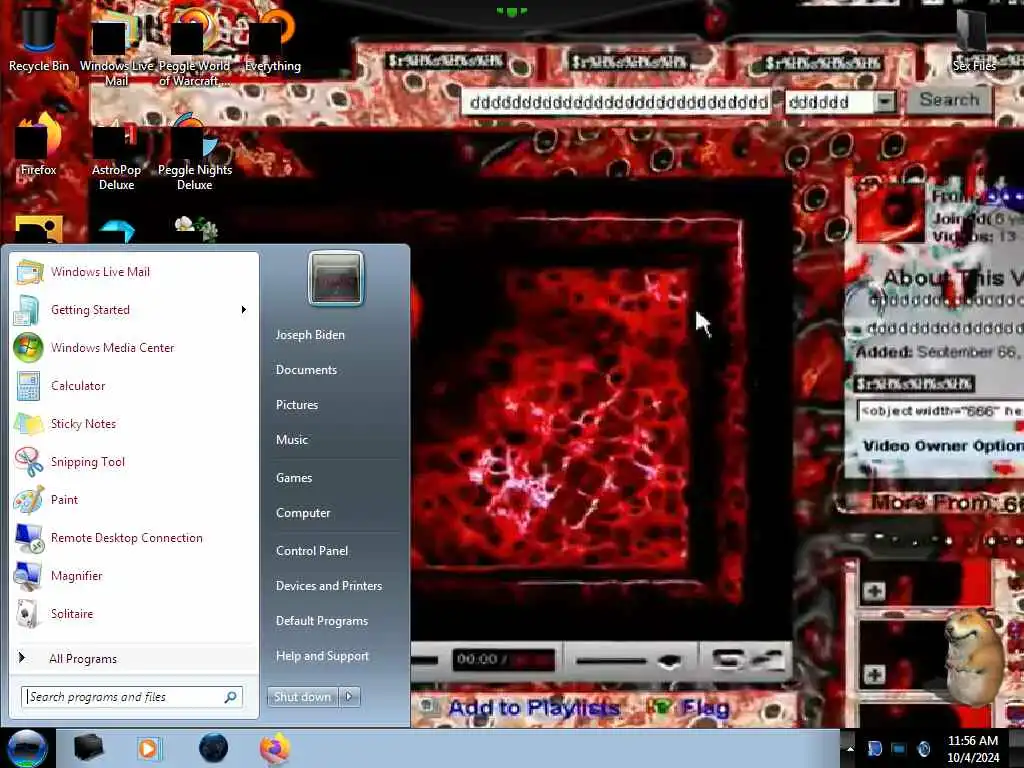Viewport: 1024px width, 768px height.
Task: Click the Windows Live Mail icon in Start menu
Action: pos(29,272)
